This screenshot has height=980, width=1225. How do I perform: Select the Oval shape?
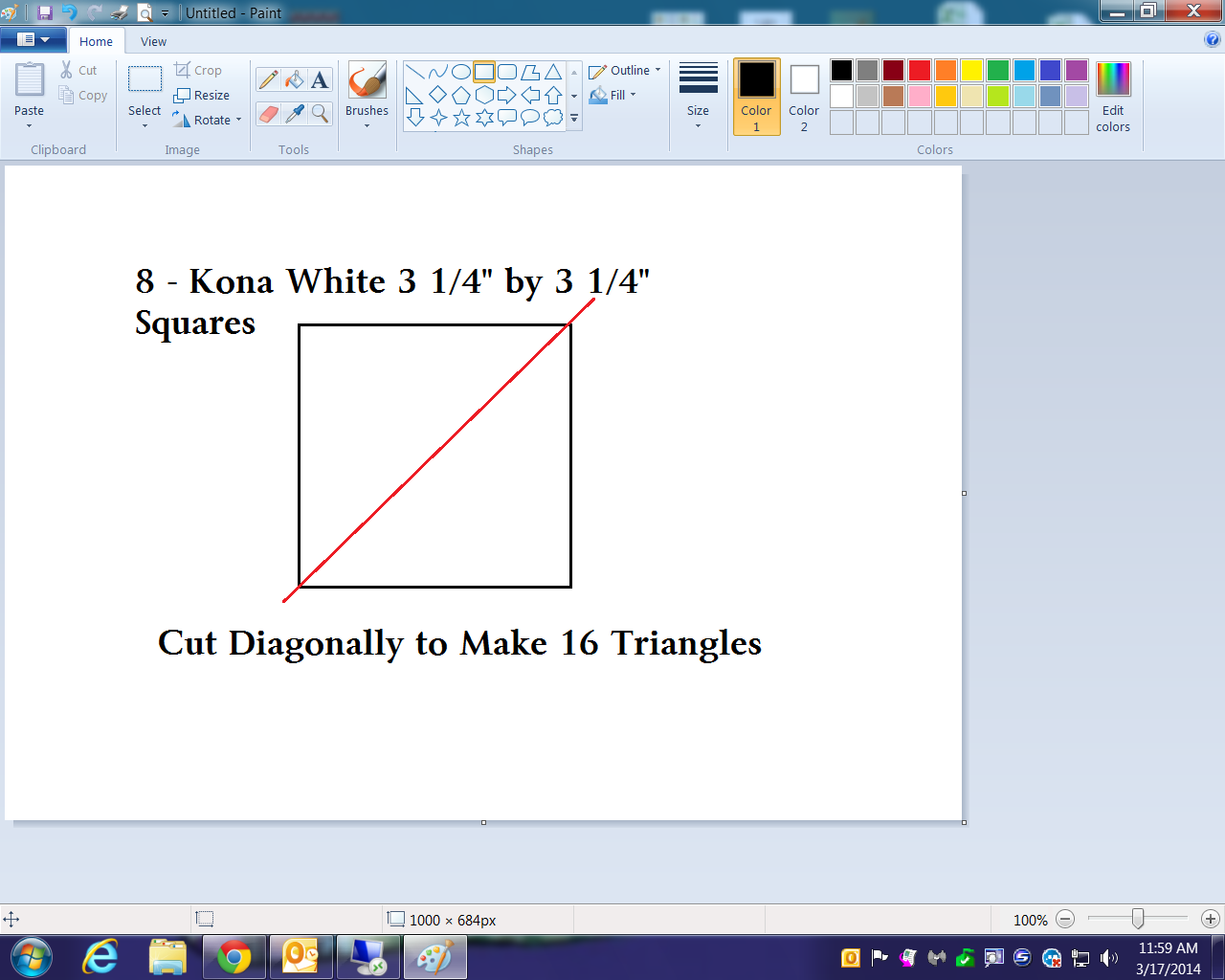pos(460,71)
